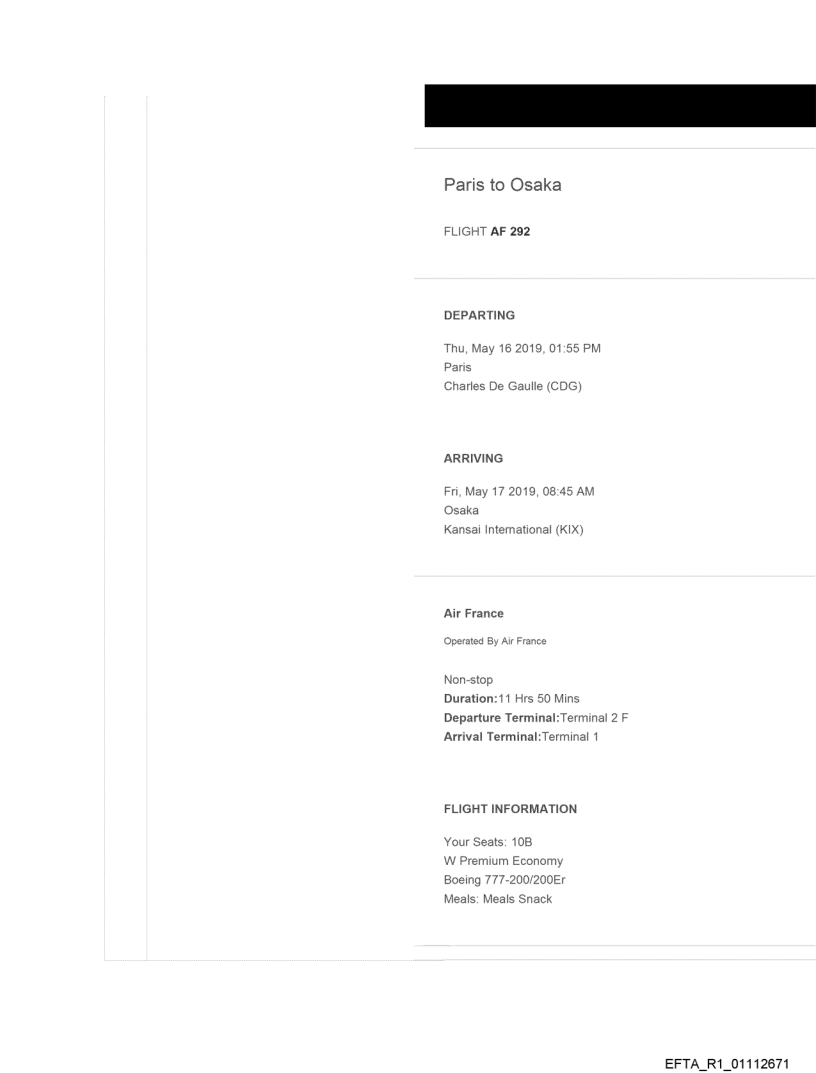Click the bold Air France airline name
816x1073 pixels.
point(473,614)
